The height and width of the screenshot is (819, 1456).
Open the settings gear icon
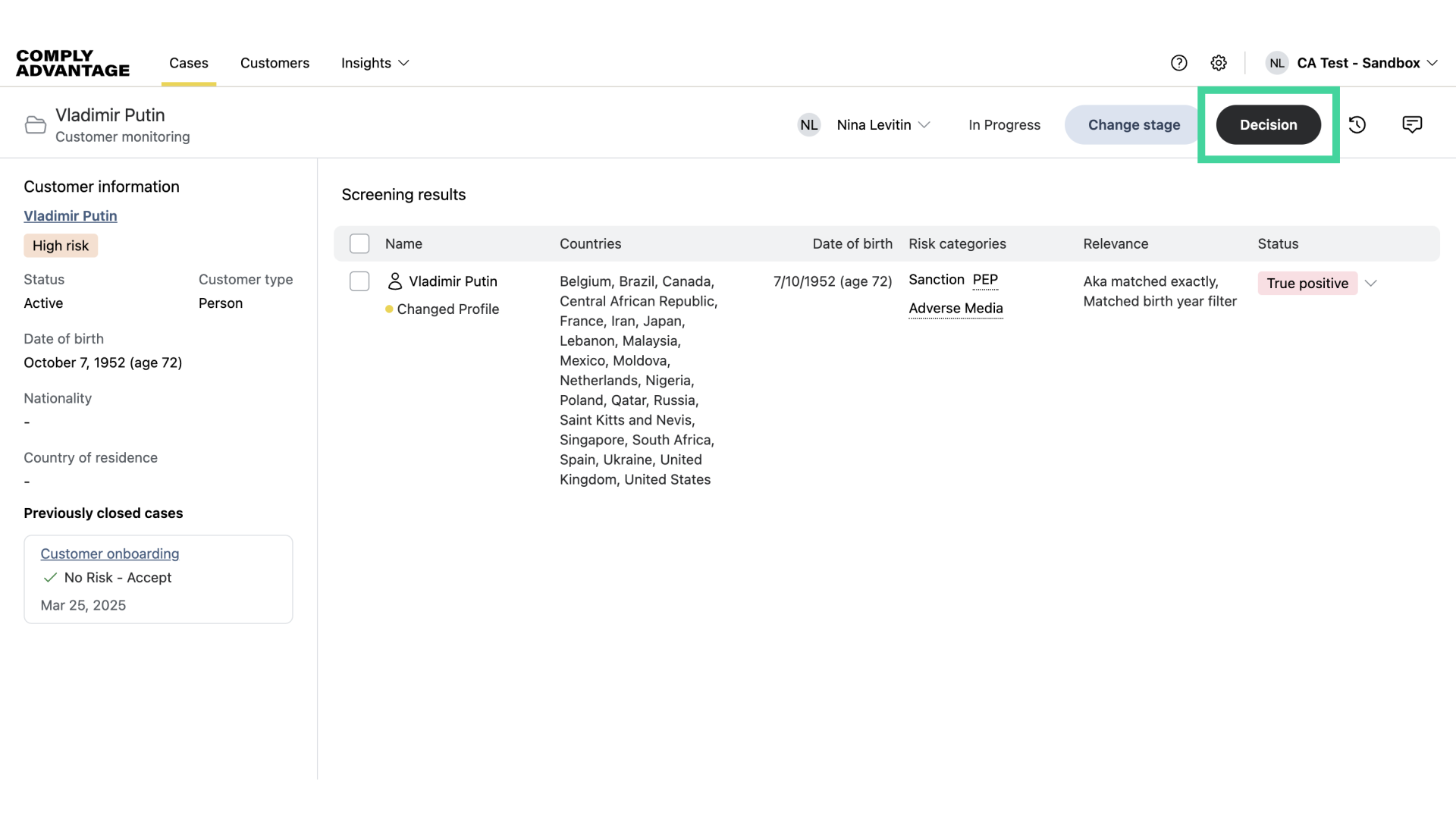point(1219,63)
